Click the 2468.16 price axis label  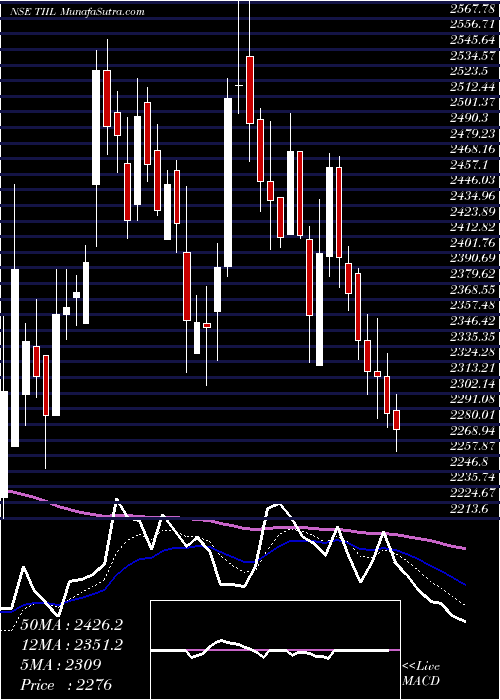click(474, 149)
